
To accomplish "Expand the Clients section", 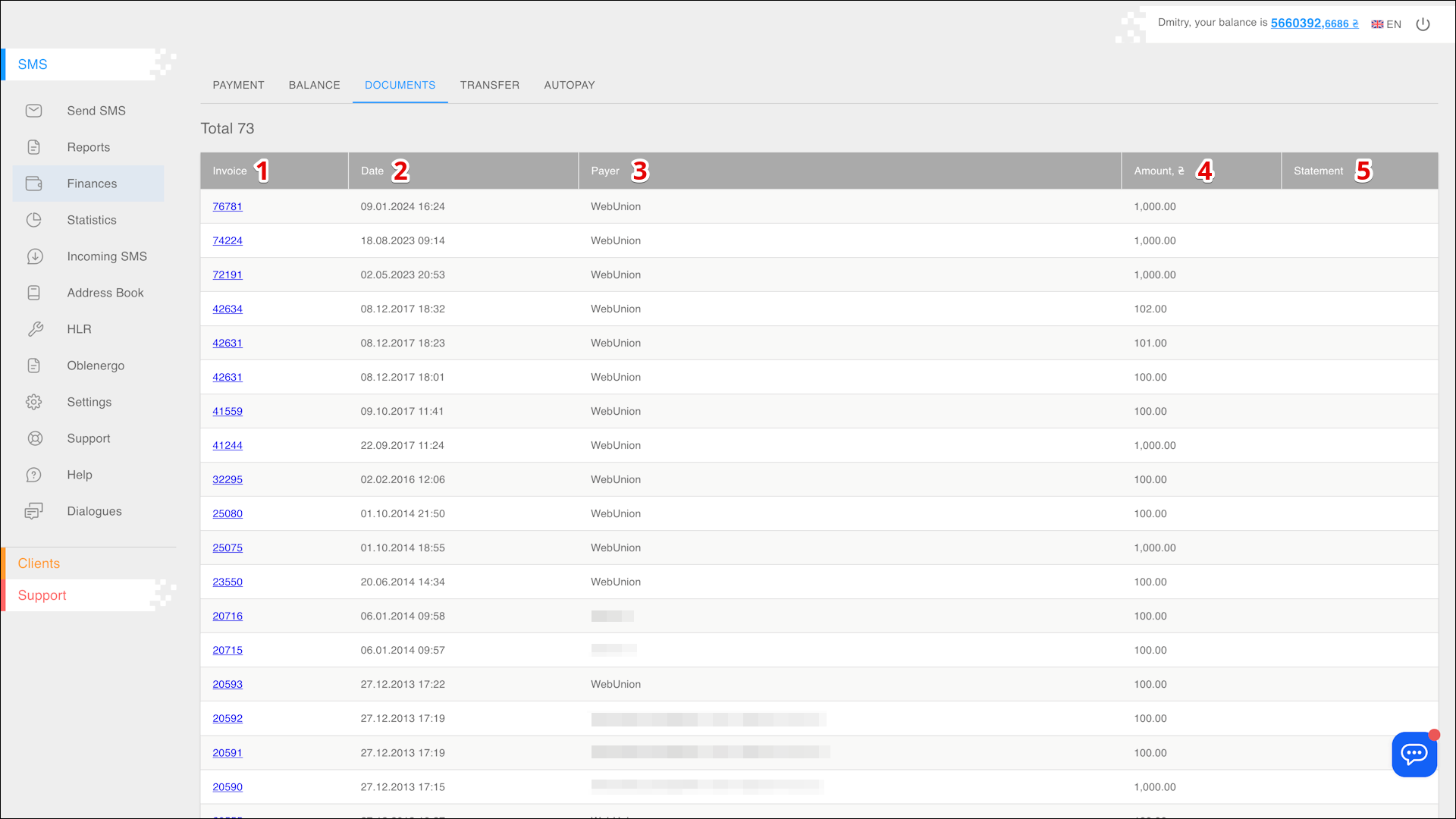I will pos(39,563).
